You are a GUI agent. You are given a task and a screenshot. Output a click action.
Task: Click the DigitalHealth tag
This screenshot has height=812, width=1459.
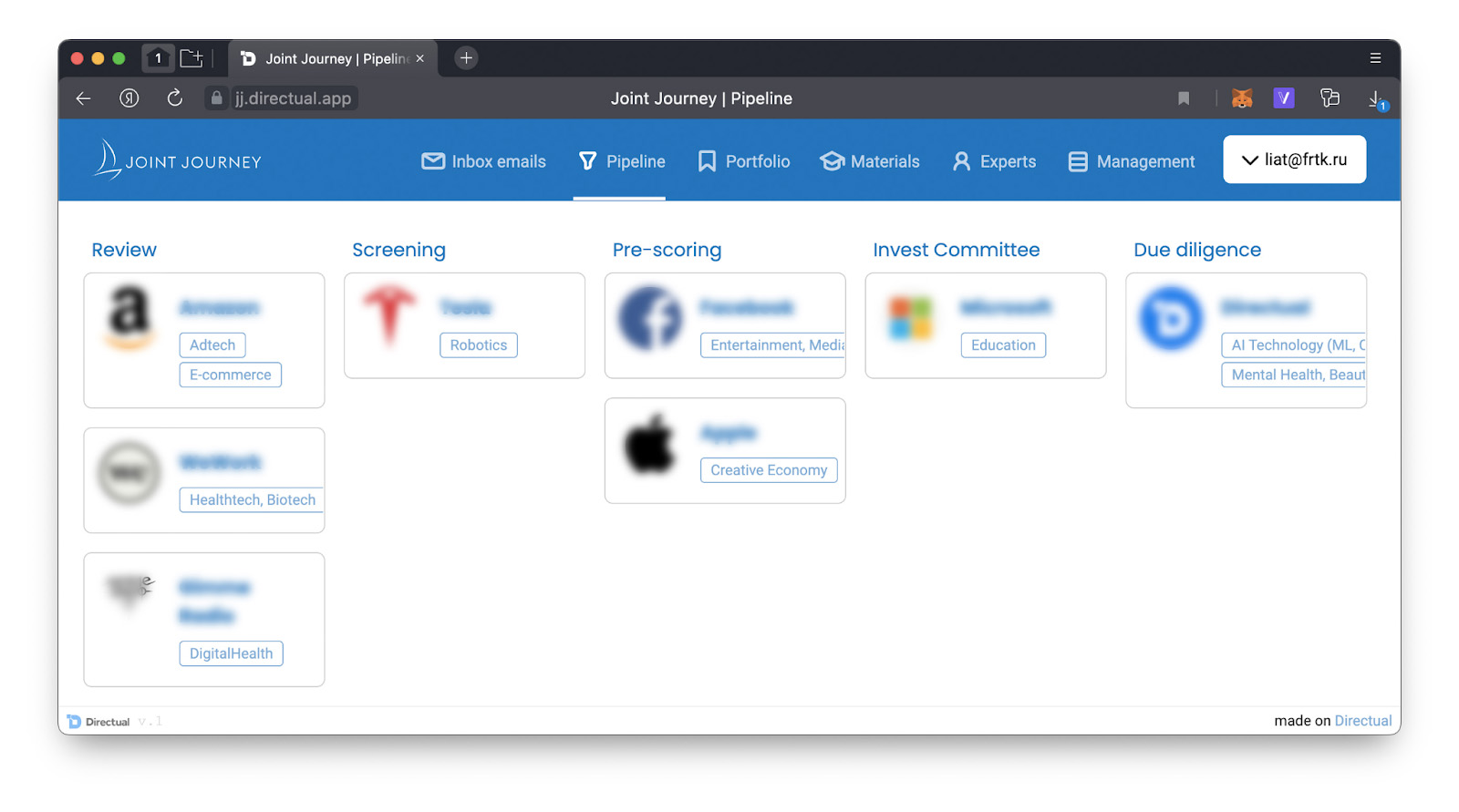click(x=232, y=653)
